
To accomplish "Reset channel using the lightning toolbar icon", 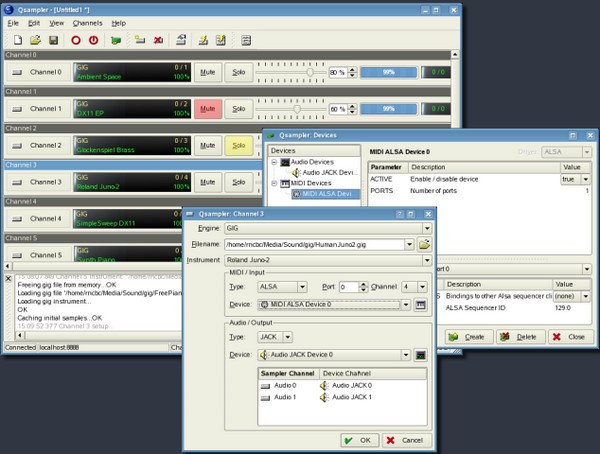I will (x=203, y=40).
